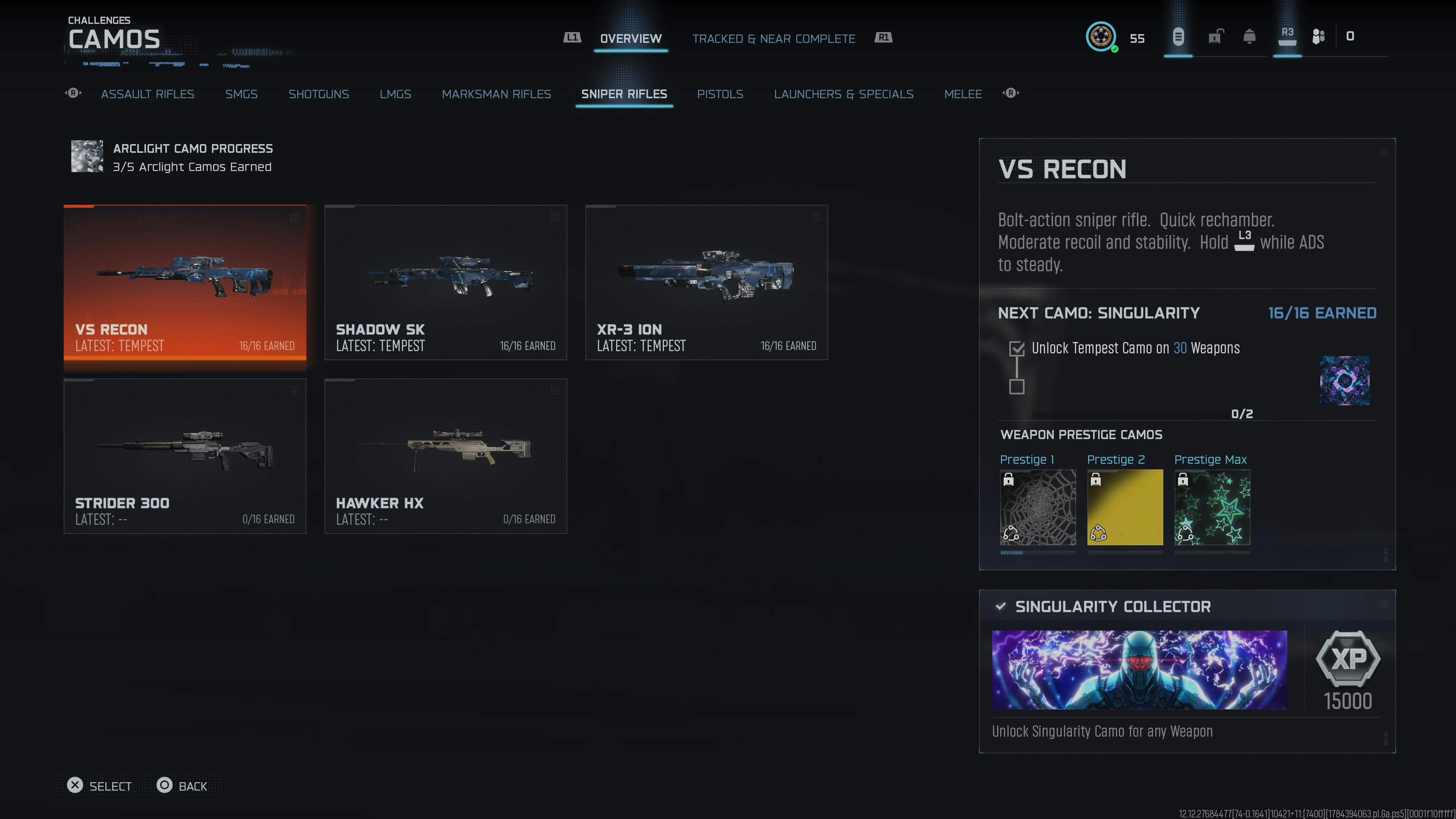This screenshot has height=819, width=1456.
Task: Click the menu list icon in top bar
Action: tap(1178, 37)
